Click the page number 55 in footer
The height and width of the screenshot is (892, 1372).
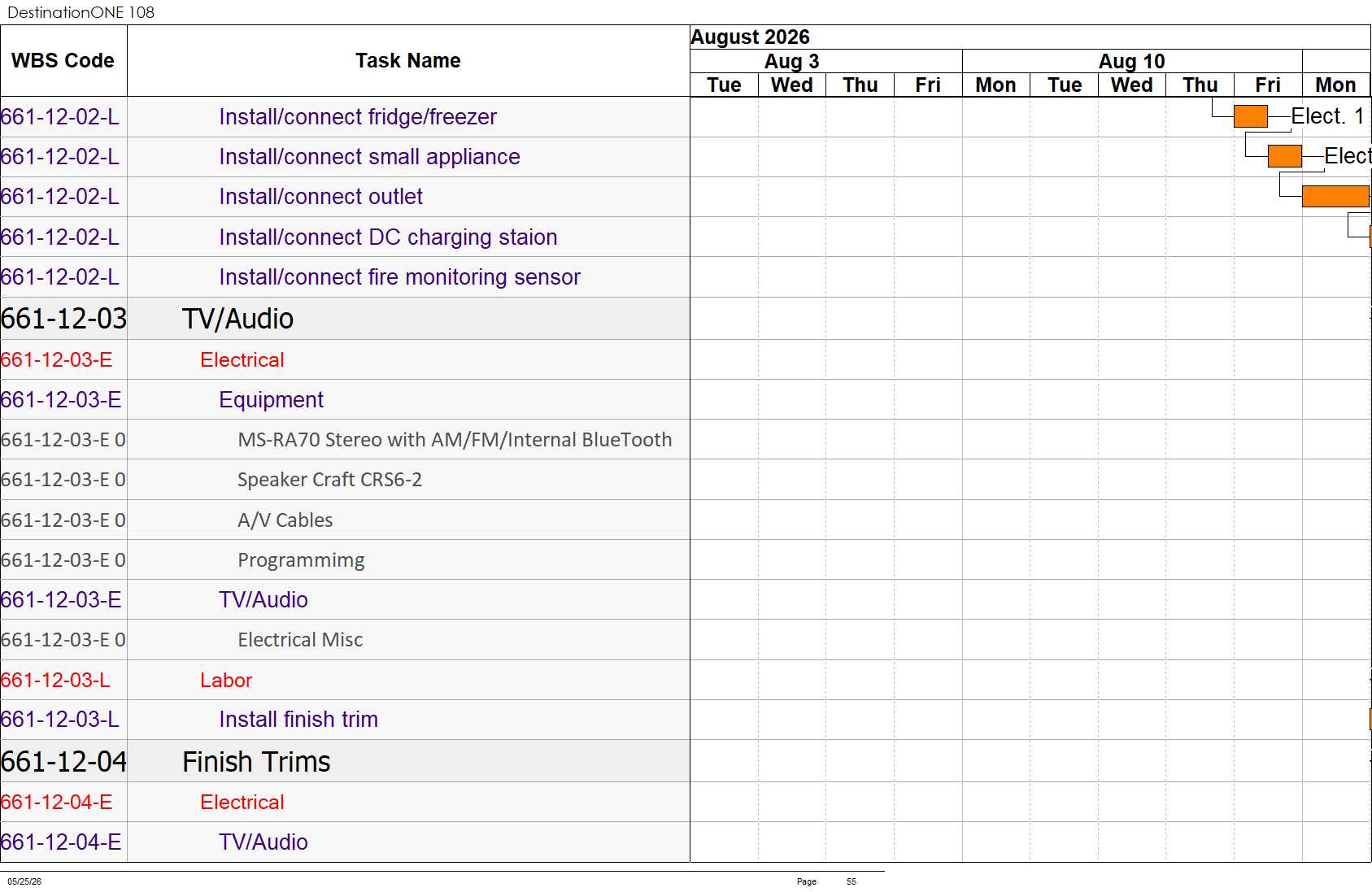click(x=851, y=881)
